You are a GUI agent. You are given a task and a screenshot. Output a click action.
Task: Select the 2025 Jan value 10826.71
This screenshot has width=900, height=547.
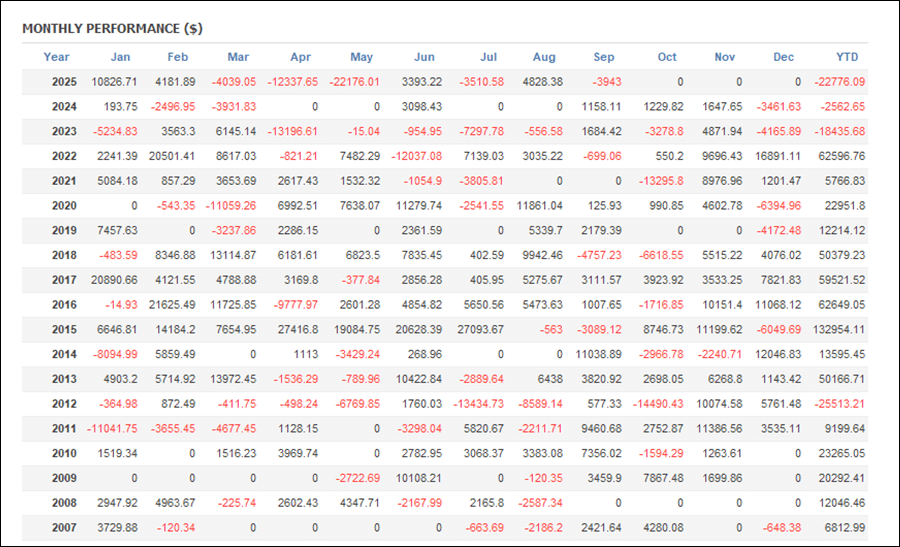coord(115,81)
